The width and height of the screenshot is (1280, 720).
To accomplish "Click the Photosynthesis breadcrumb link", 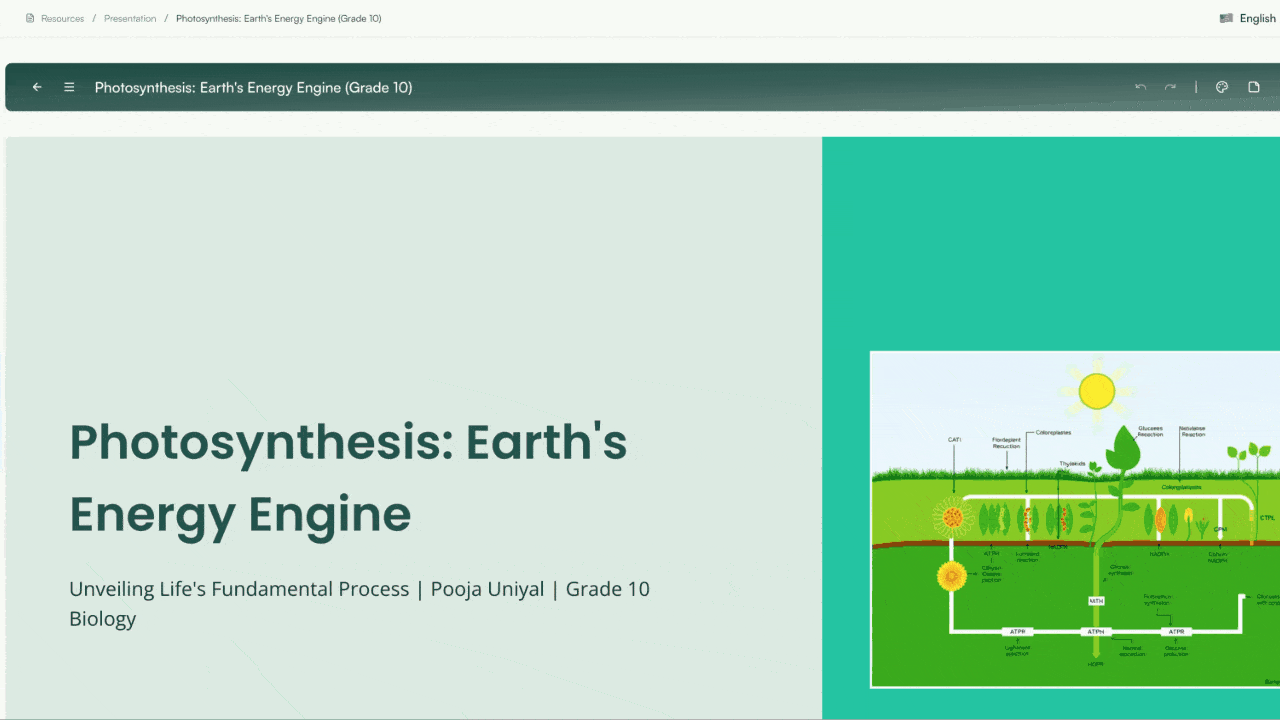I will 278,17.
